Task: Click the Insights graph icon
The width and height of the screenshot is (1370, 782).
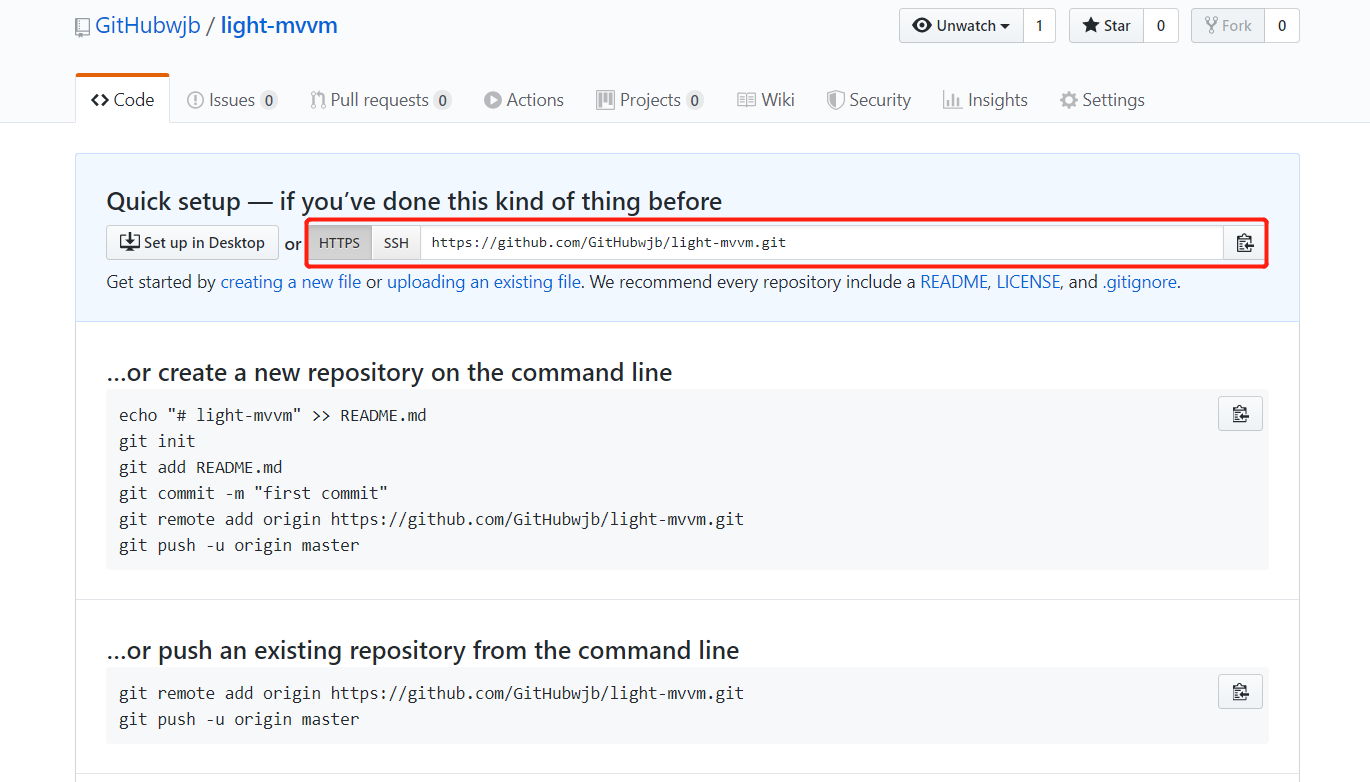Action: (952, 100)
